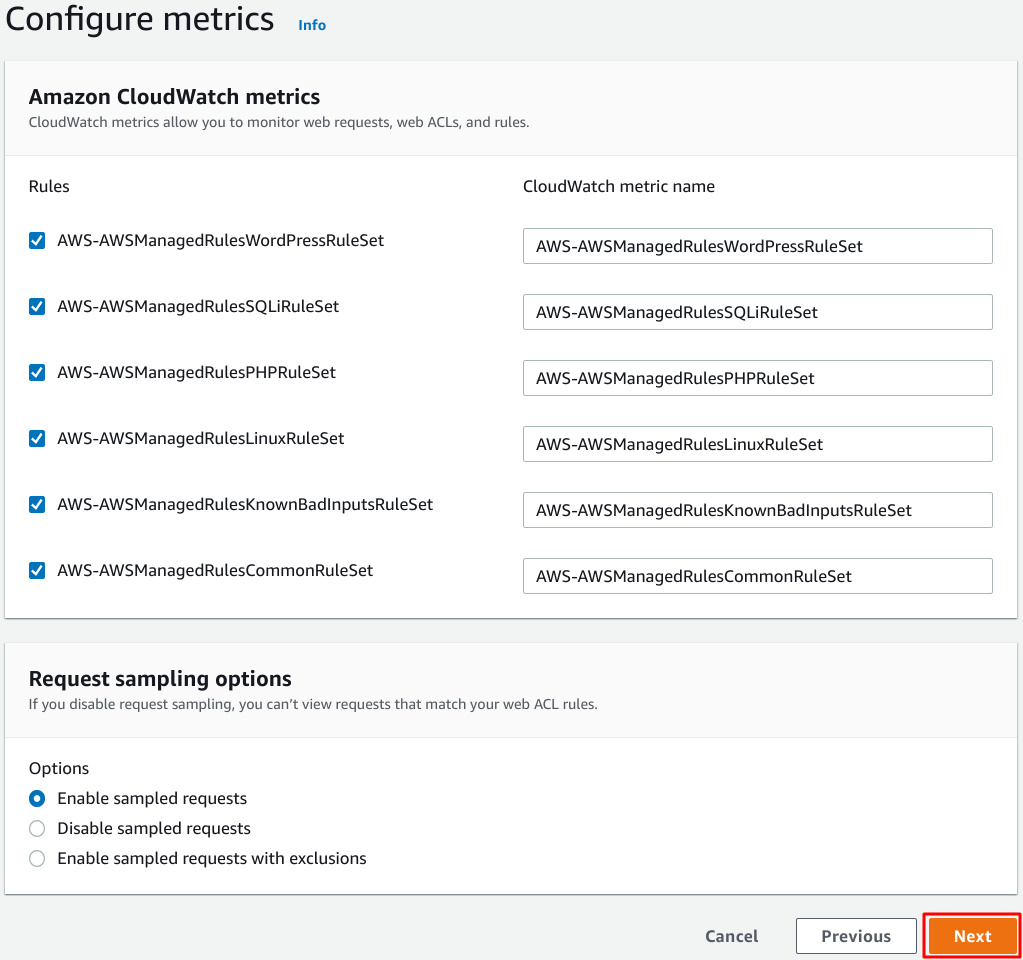Click the AWS-AWSManagedRulesPHPRuleSet rule label
The image size is (1023, 960).
tap(196, 373)
